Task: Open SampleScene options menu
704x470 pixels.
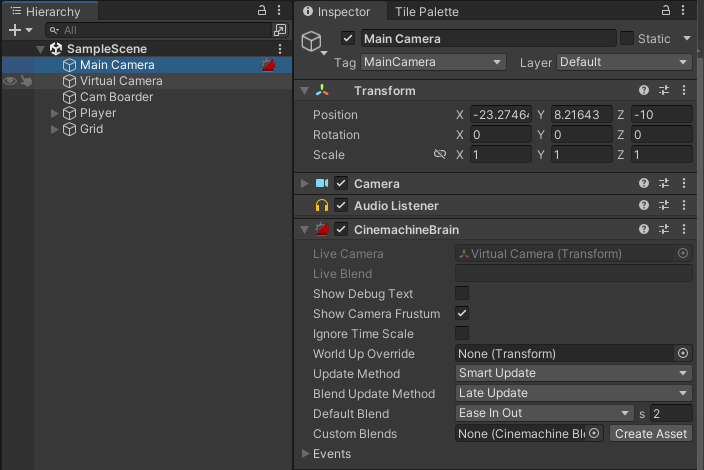Action: click(280, 48)
